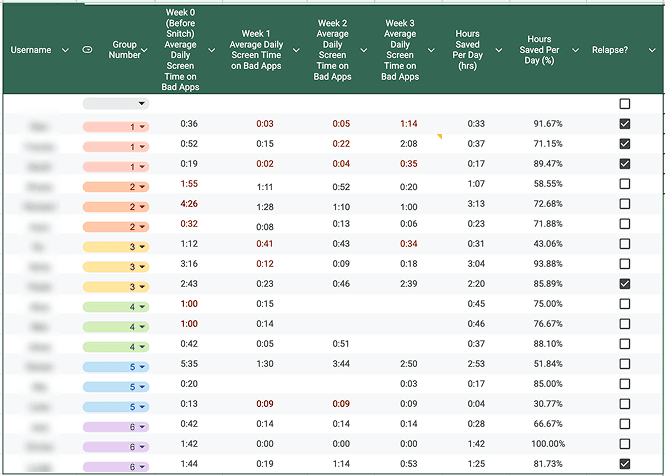Screen dimensions: 666x476
Task: Open Group Number column filter arrow
Action: click(x=144, y=50)
